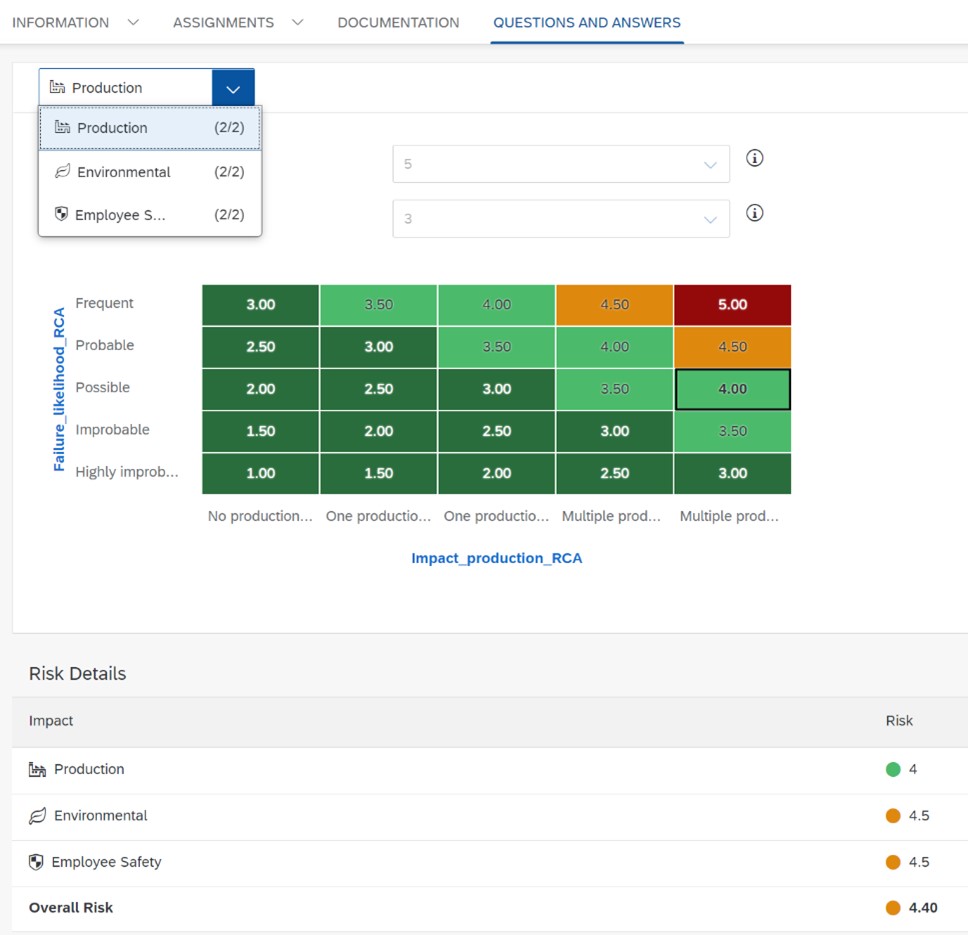Select the QUESTIONS AND ANSWERS tab
The width and height of the screenshot is (968, 935).
click(x=587, y=22)
